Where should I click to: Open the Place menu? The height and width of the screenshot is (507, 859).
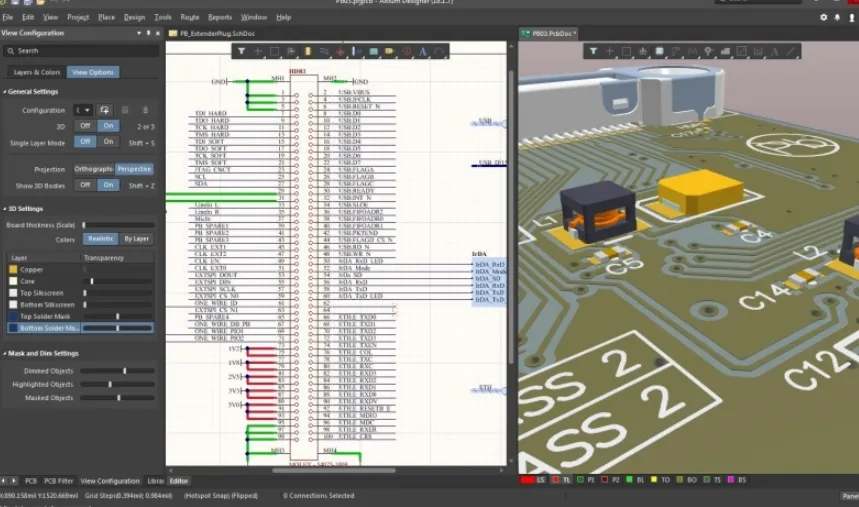pyautogui.click(x=106, y=18)
